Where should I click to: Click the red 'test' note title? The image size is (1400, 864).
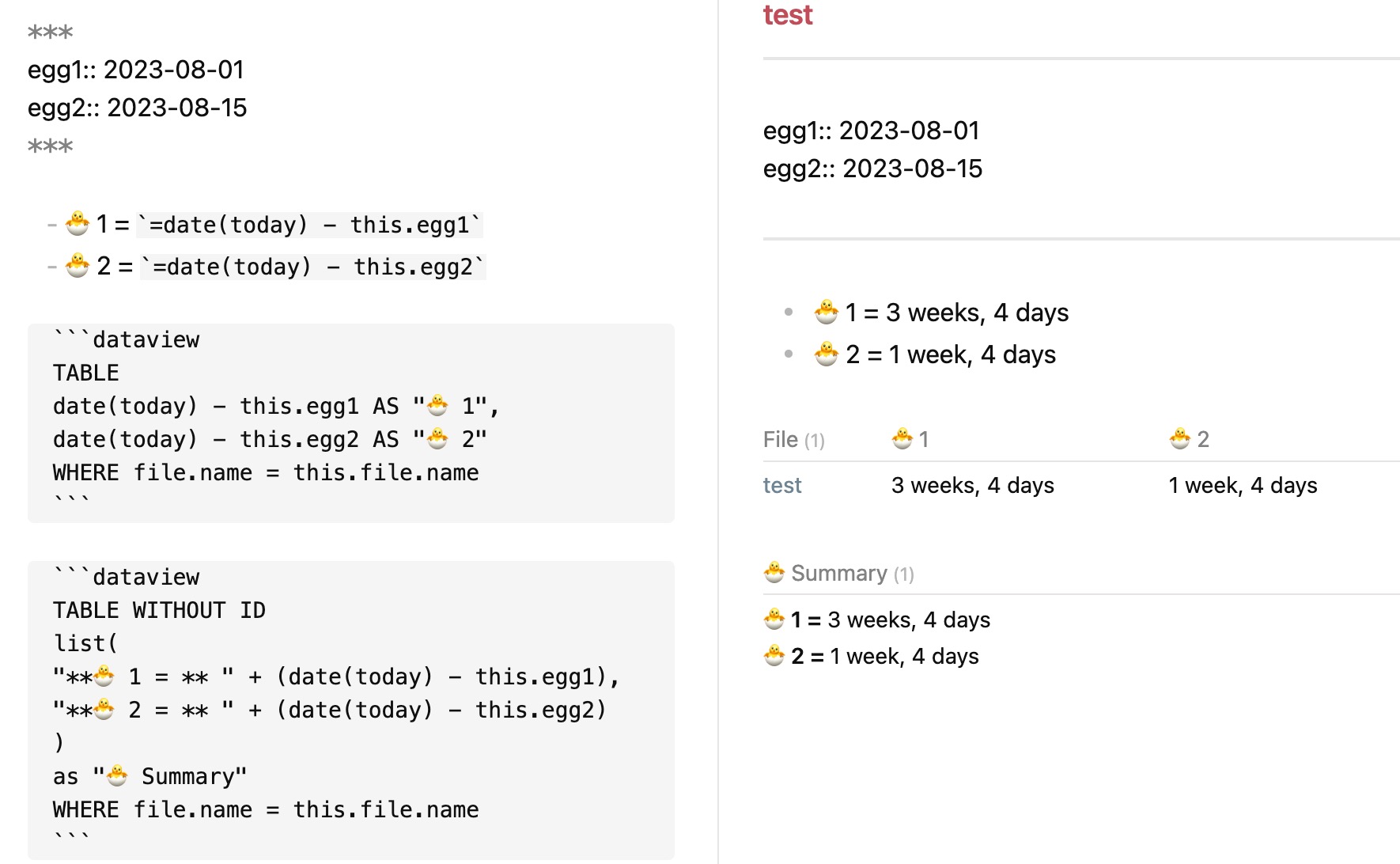tap(787, 15)
